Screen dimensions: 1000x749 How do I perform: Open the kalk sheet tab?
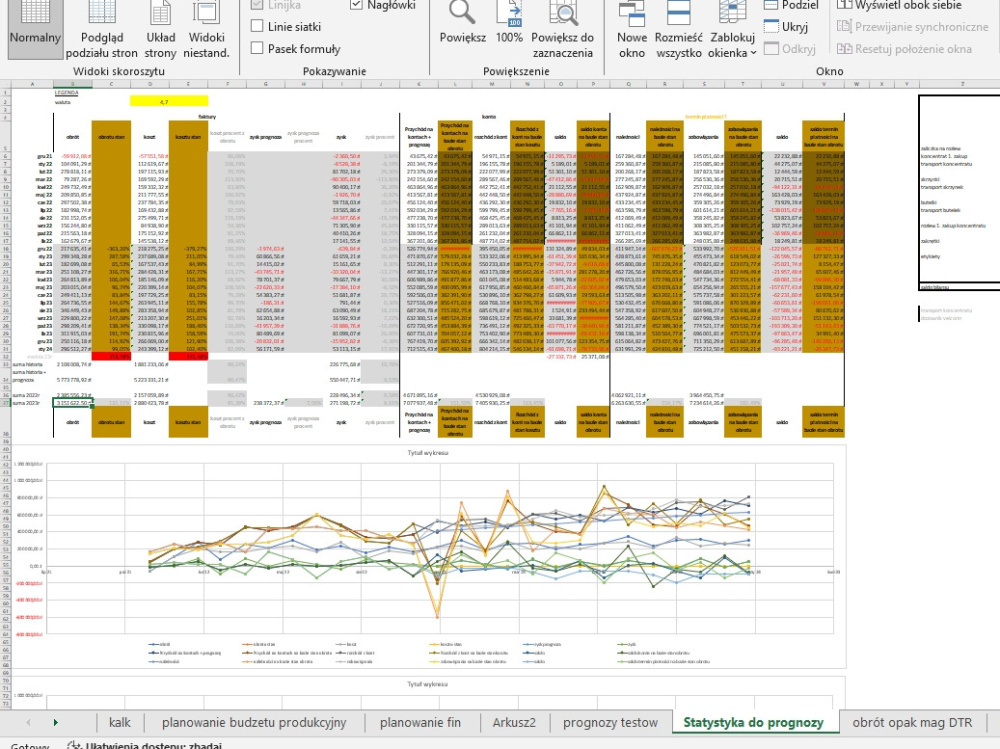[119, 722]
